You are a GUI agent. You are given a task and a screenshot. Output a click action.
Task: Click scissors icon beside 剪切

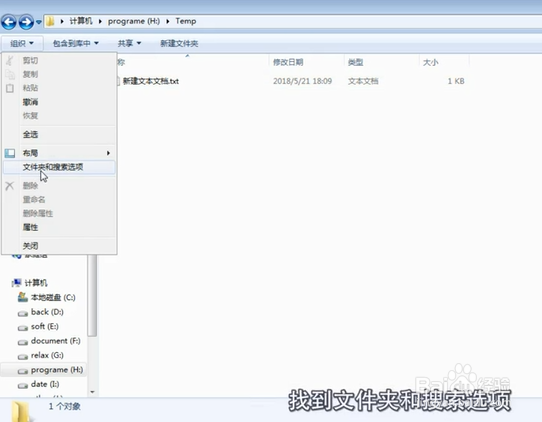pos(10,60)
